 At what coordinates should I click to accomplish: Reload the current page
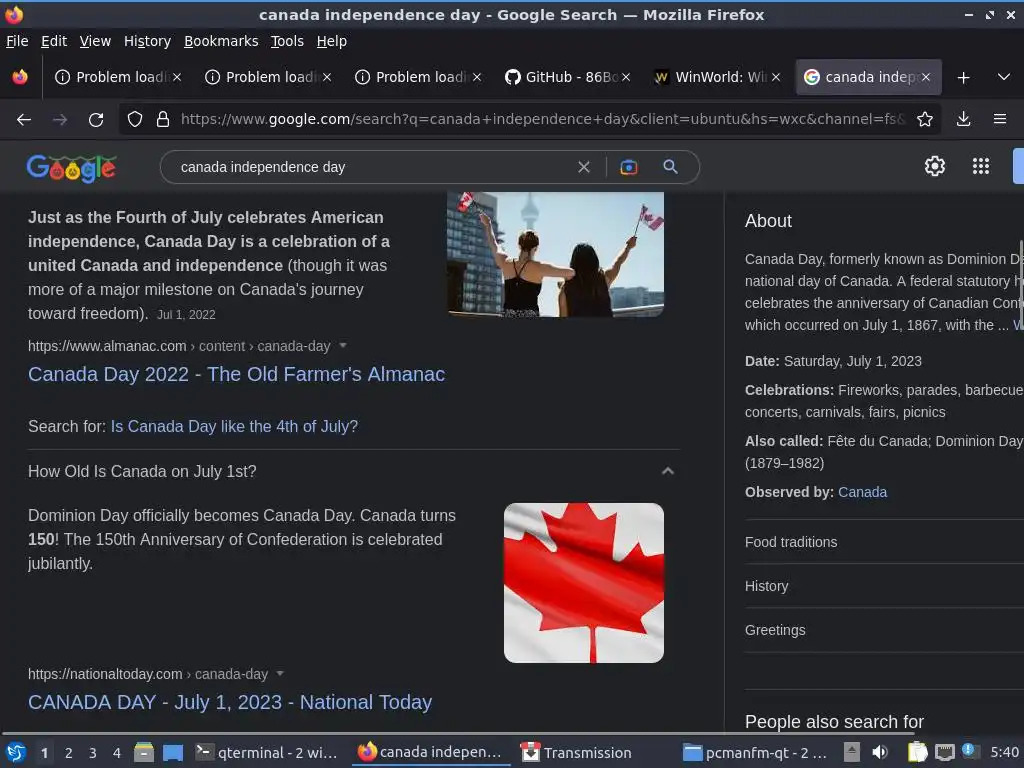coord(96,120)
